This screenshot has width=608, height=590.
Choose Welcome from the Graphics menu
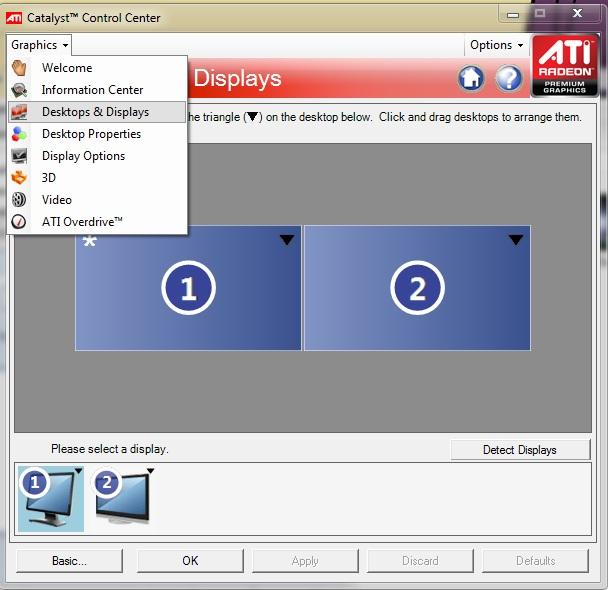[x=67, y=68]
